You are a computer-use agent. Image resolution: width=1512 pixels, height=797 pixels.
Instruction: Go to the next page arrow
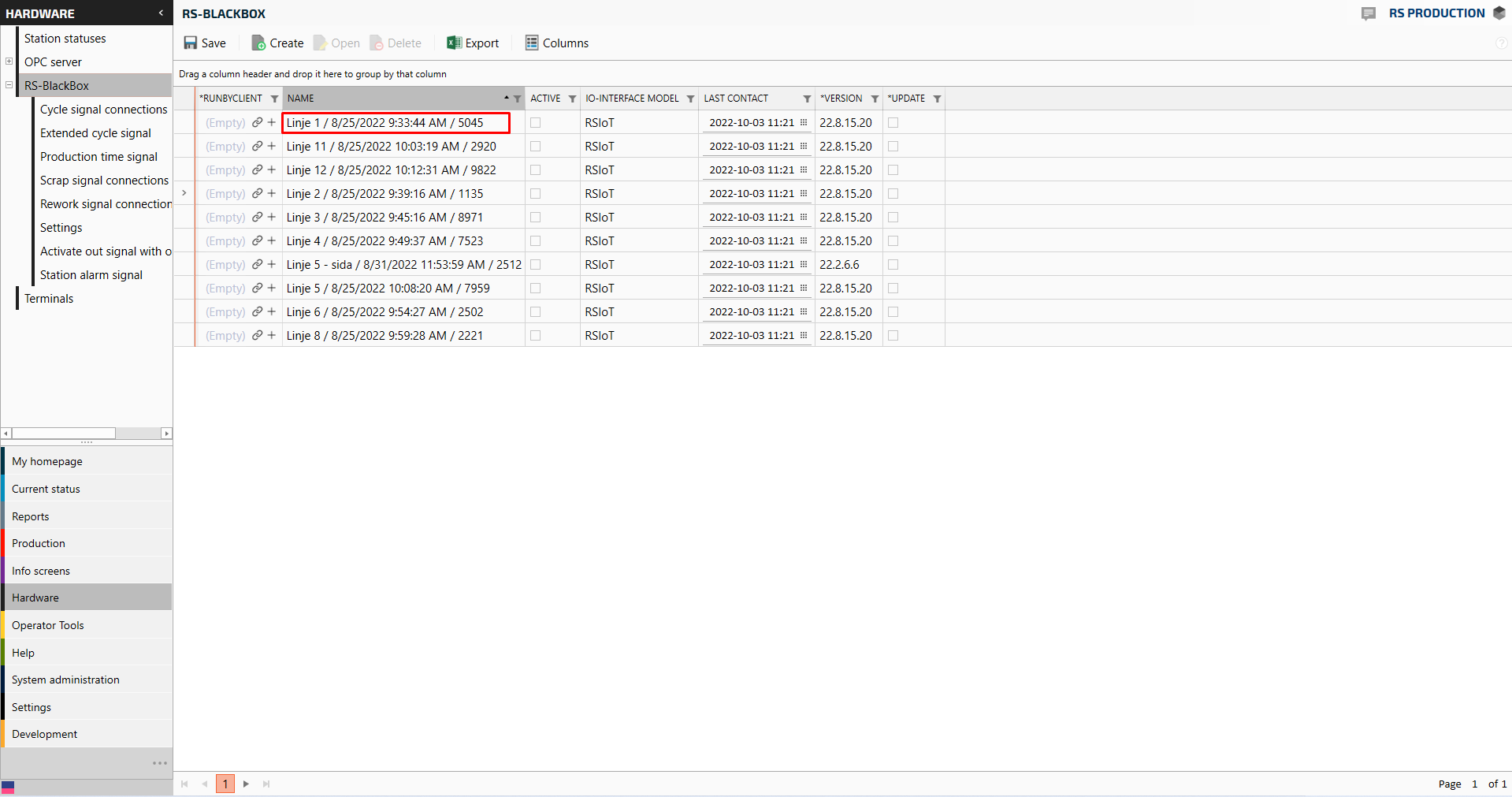[x=246, y=784]
